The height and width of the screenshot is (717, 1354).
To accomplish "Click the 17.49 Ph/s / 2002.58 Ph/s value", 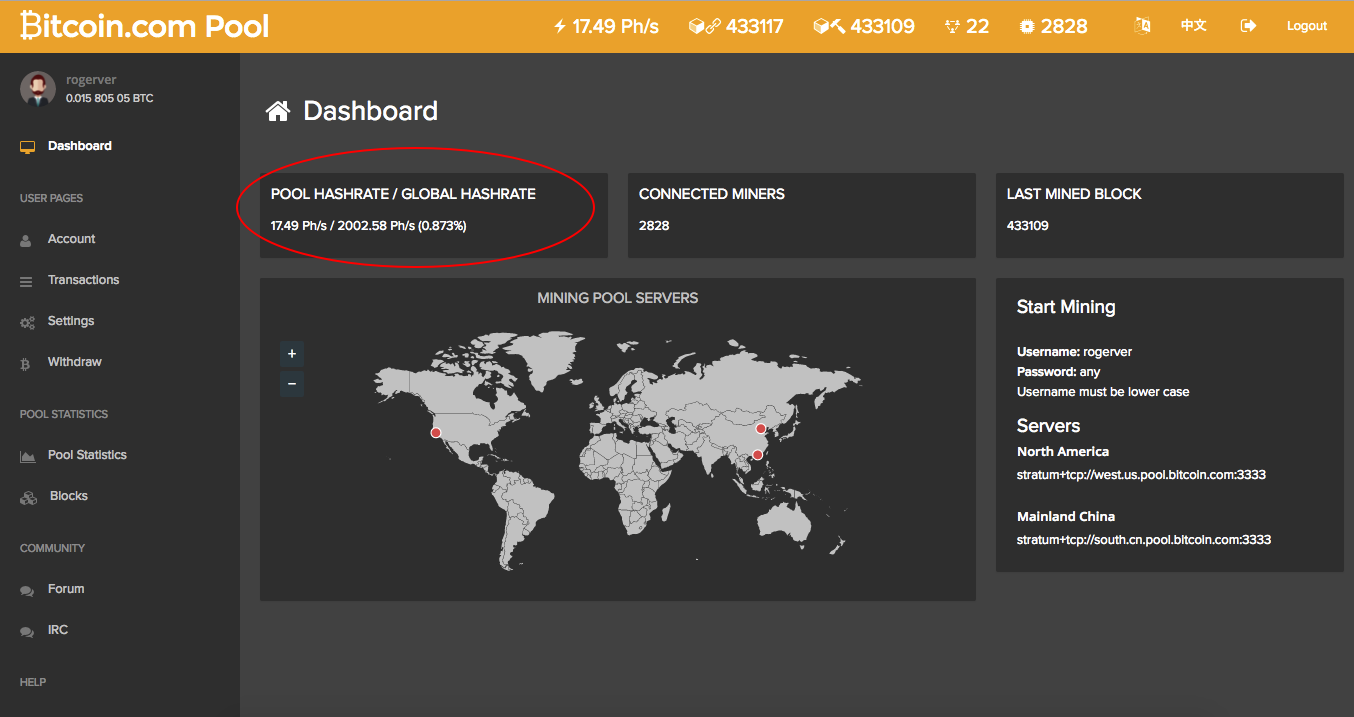I will click(x=368, y=226).
